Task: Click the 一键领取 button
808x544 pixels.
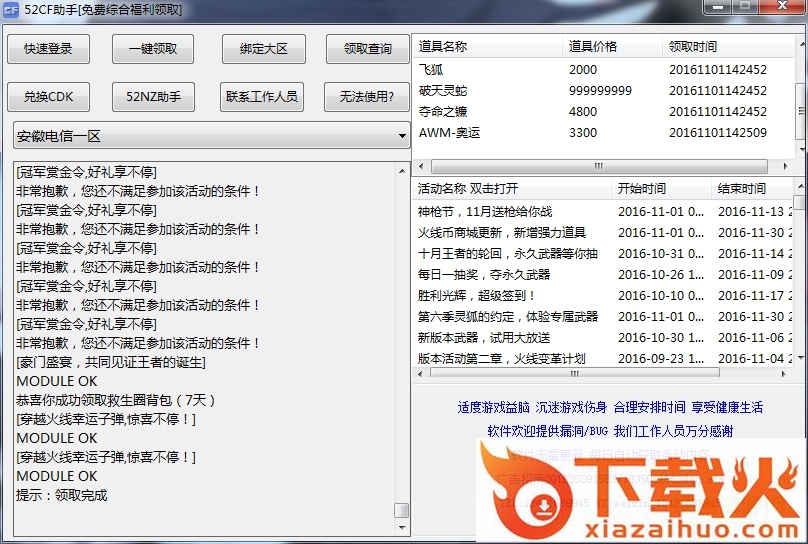Action: click(x=153, y=49)
